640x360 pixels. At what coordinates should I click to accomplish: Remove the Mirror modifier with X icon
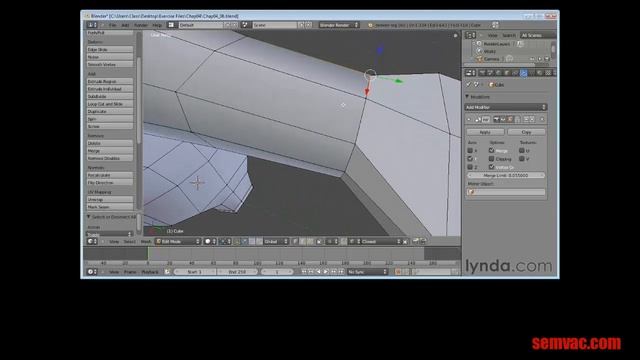click(542, 119)
